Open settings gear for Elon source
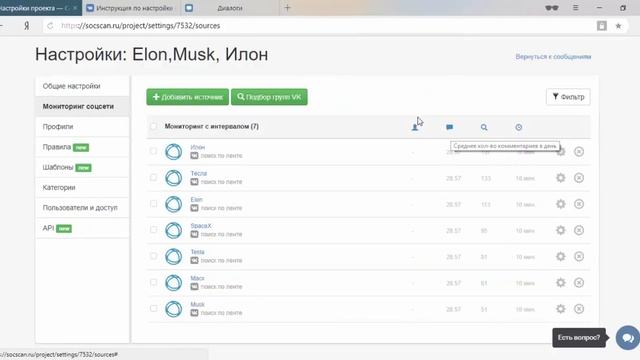The width and height of the screenshot is (640, 360). click(560, 204)
